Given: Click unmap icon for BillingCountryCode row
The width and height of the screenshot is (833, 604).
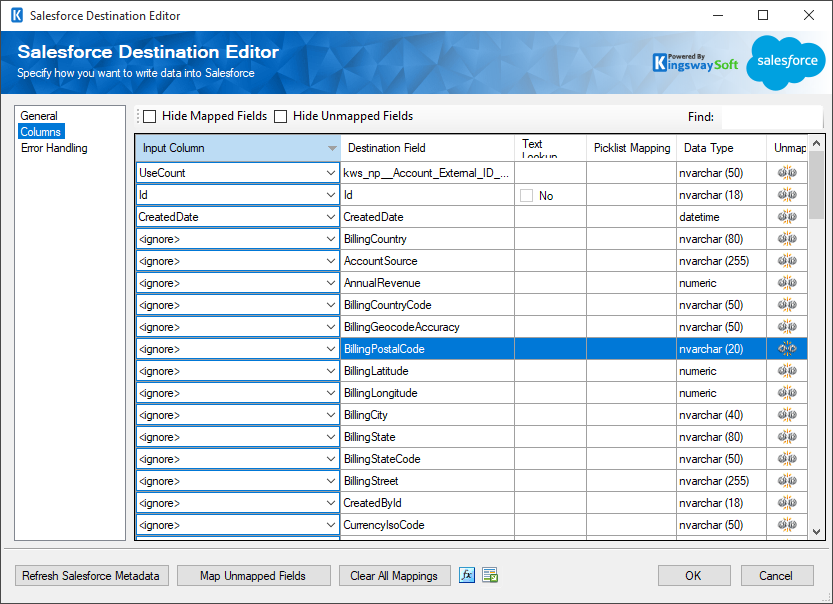Looking at the screenshot, I should pyautogui.click(x=787, y=305).
